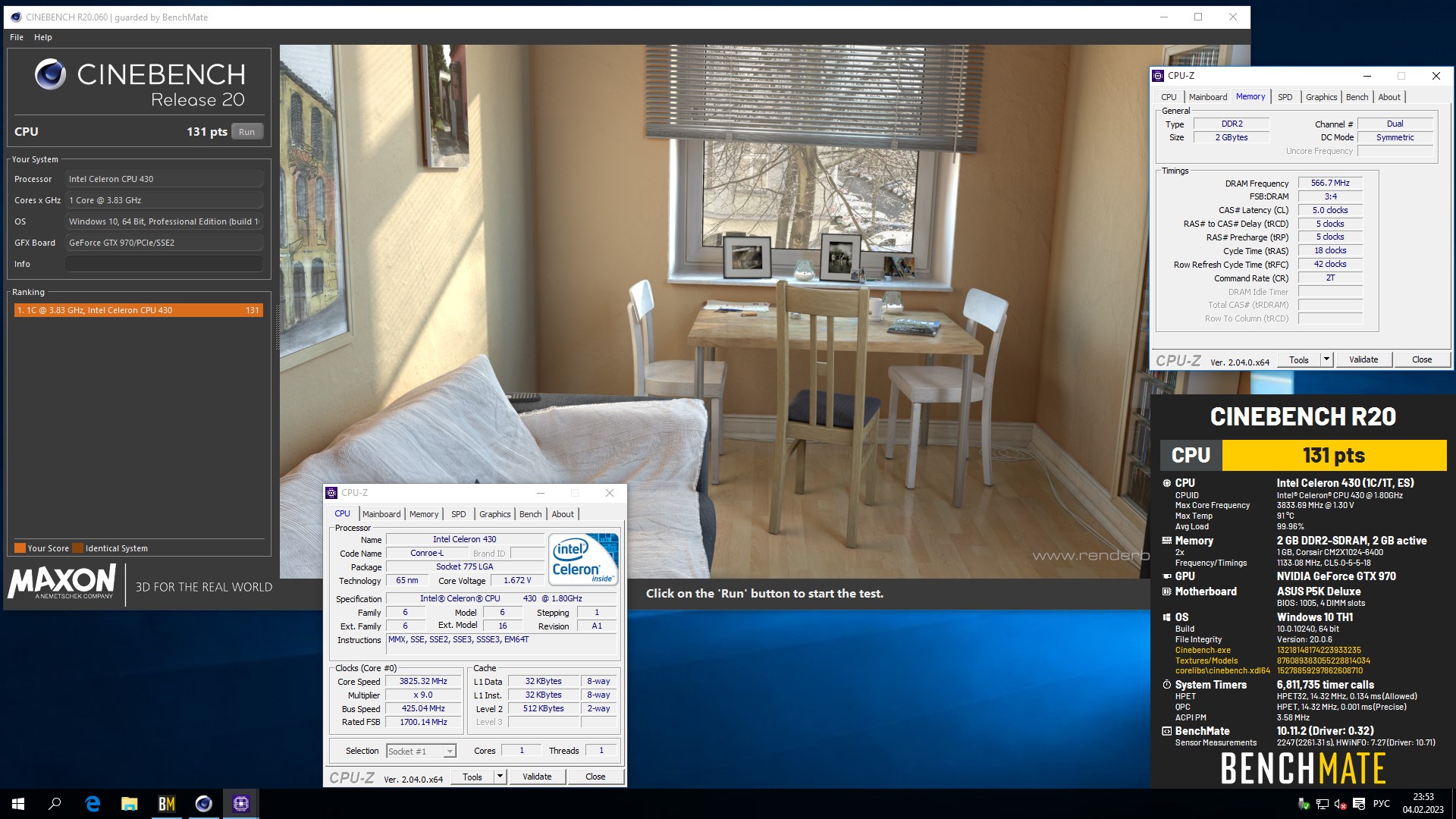The image size is (1456, 819).
Task: Open the Help menu in Cinebench
Action: coord(43,37)
